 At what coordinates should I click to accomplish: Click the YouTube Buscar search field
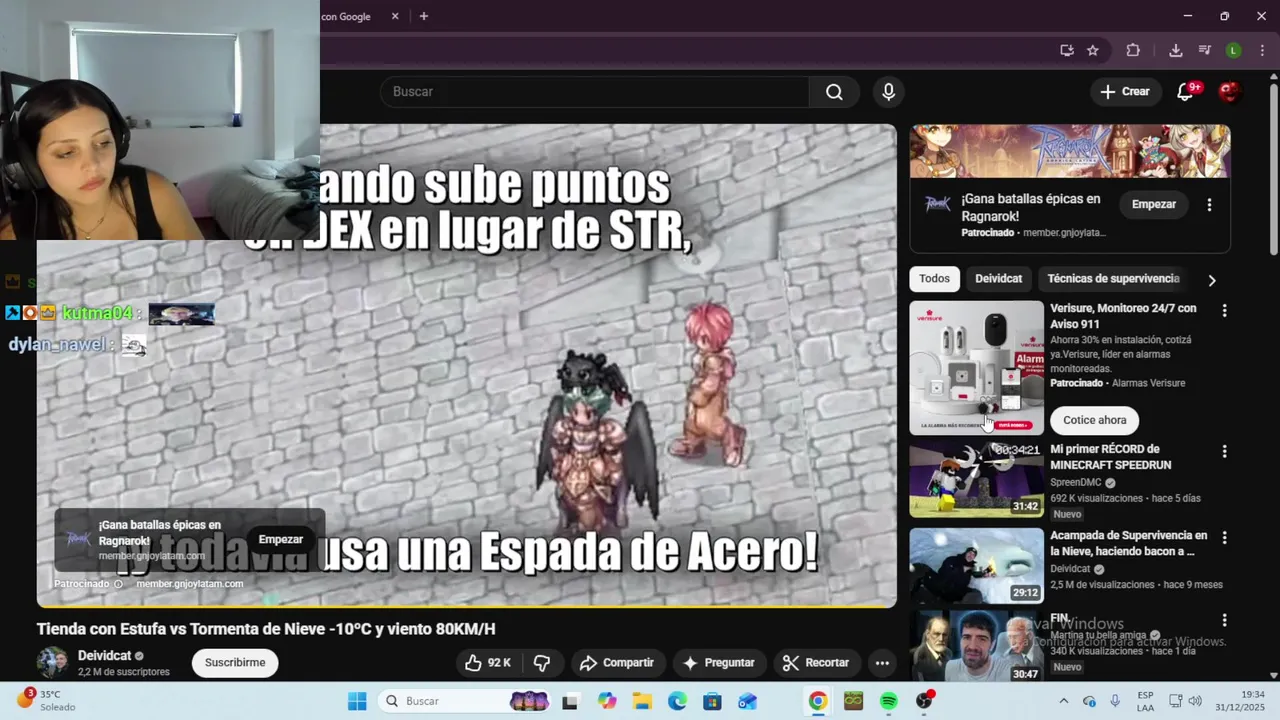(x=595, y=92)
